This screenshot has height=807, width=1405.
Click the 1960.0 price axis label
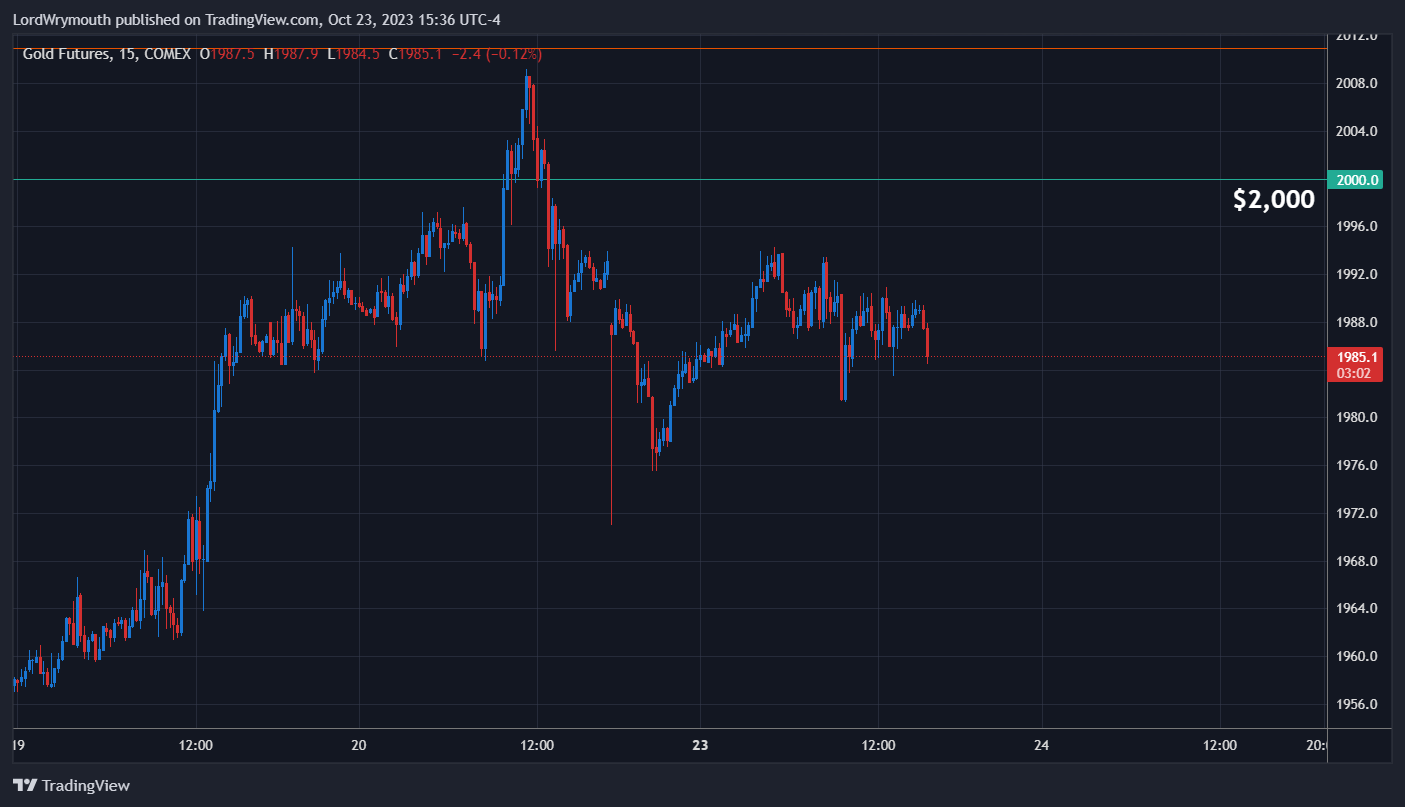pos(1357,656)
